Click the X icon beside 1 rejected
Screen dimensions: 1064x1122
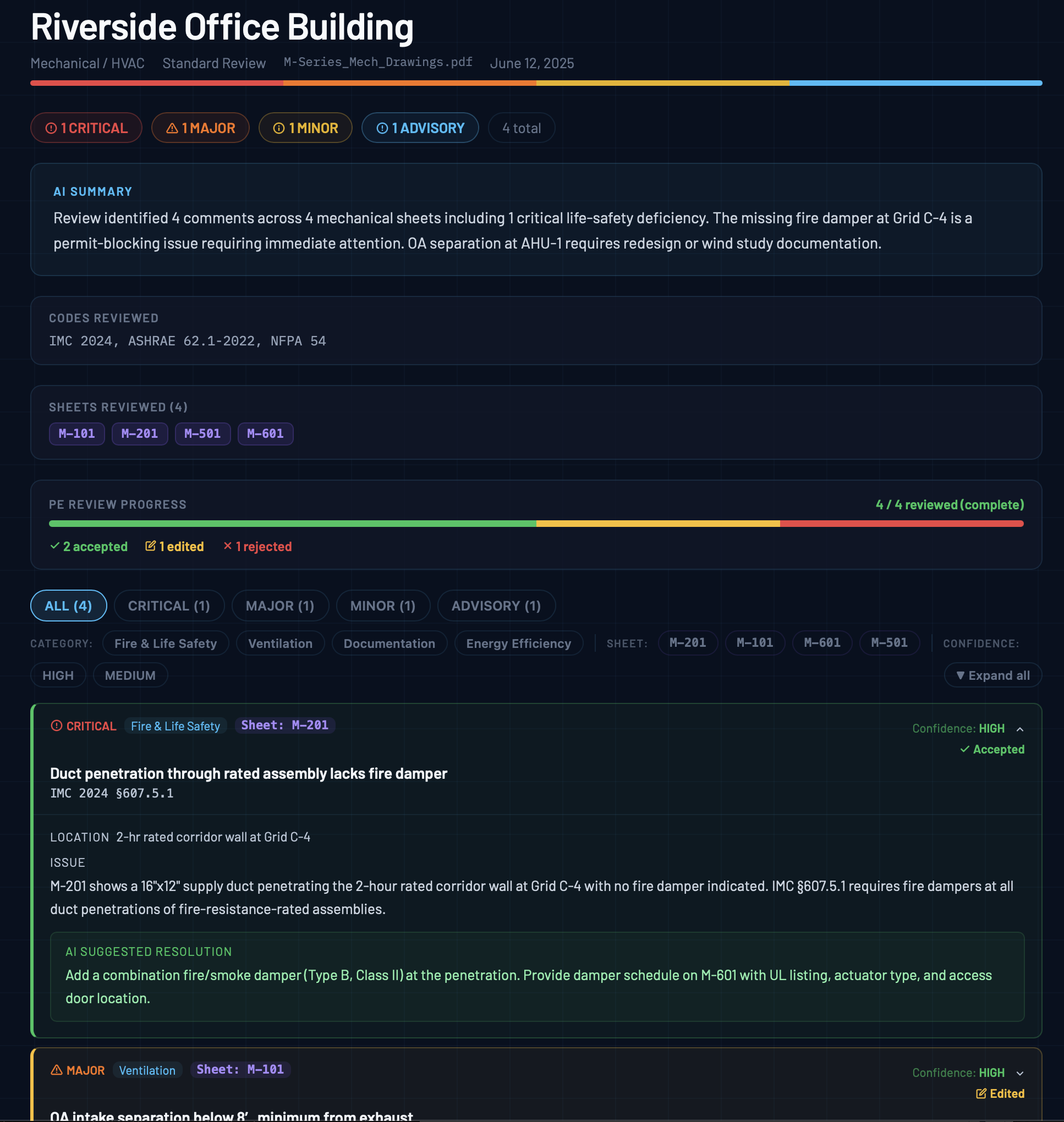227,546
